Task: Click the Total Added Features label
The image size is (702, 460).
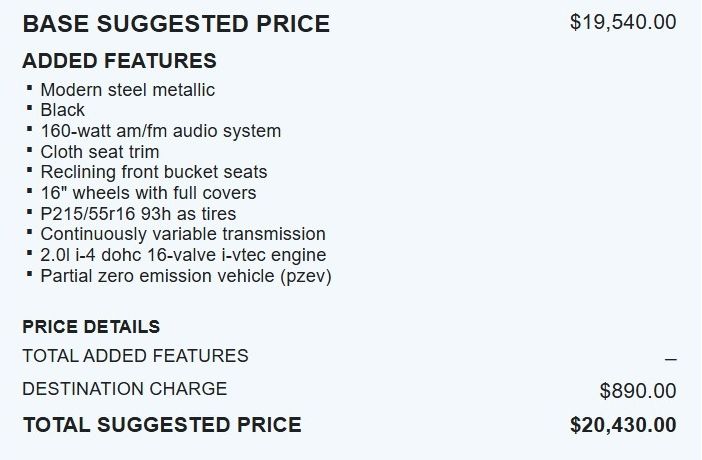Action: pyautogui.click(x=135, y=356)
